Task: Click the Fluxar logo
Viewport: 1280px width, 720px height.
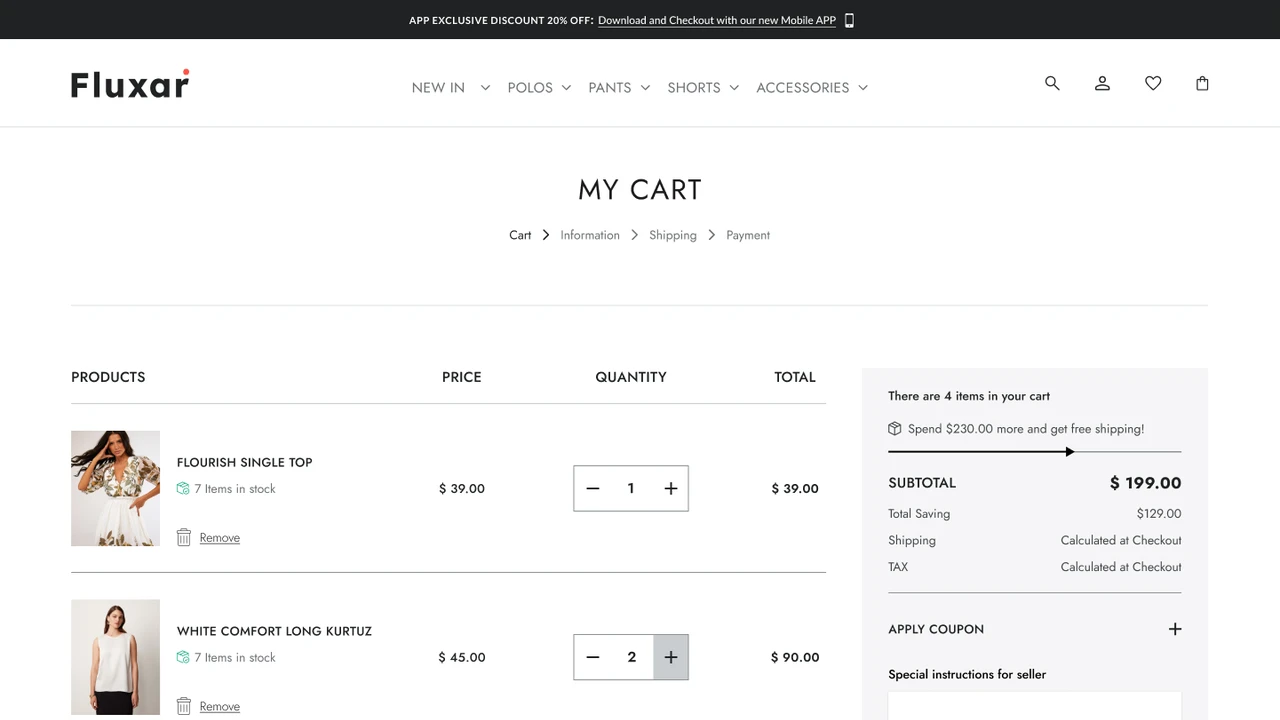Action: click(130, 84)
